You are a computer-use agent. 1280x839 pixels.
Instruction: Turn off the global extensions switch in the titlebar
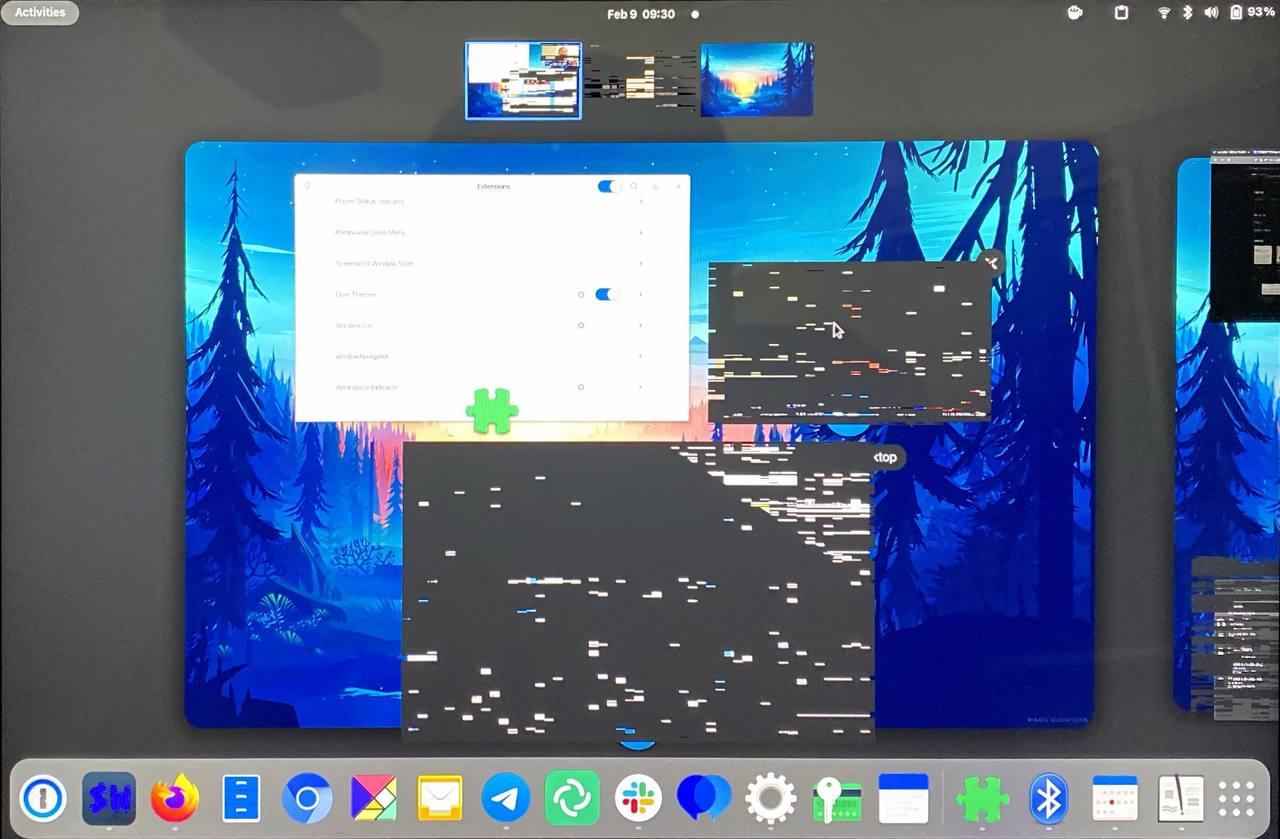click(x=609, y=186)
